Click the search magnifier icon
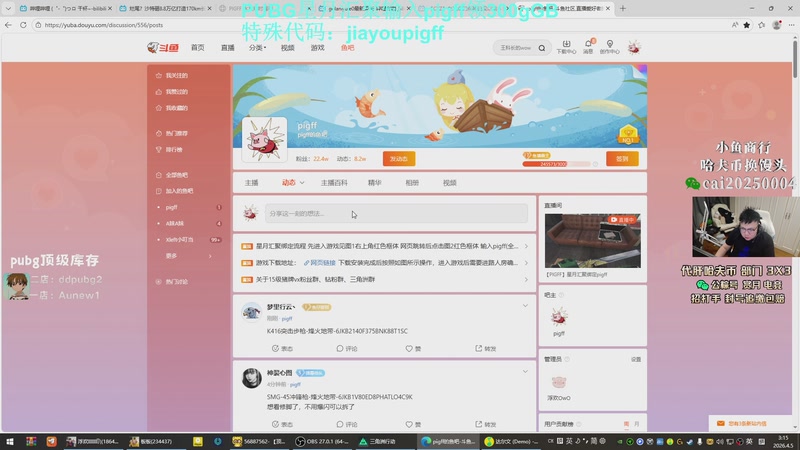Screen dimensions: 800x450 click(542, 48)
